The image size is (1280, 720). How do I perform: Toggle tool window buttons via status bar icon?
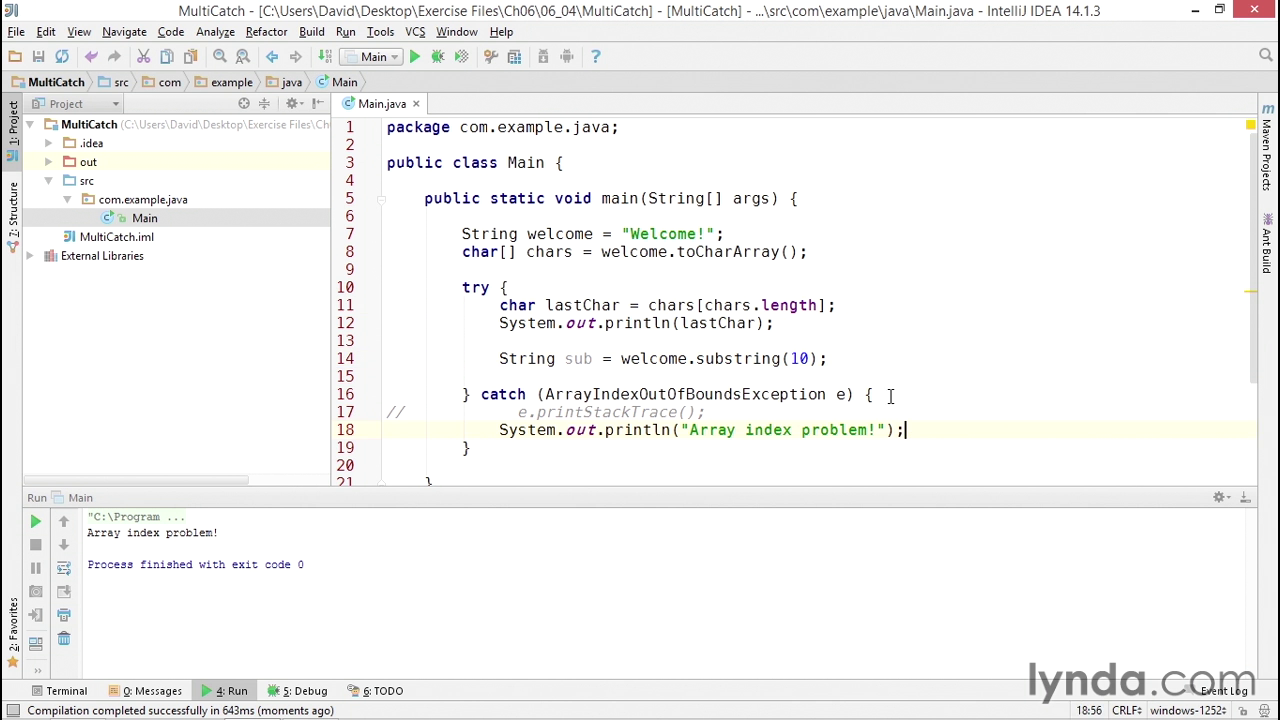tap(13, 711)
